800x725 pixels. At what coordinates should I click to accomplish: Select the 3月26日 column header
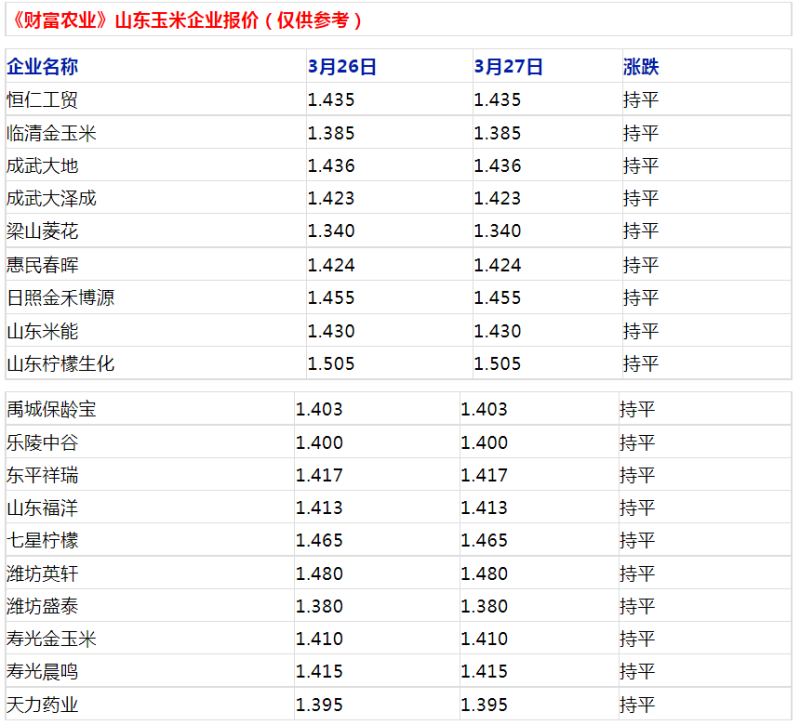(342, 66)
